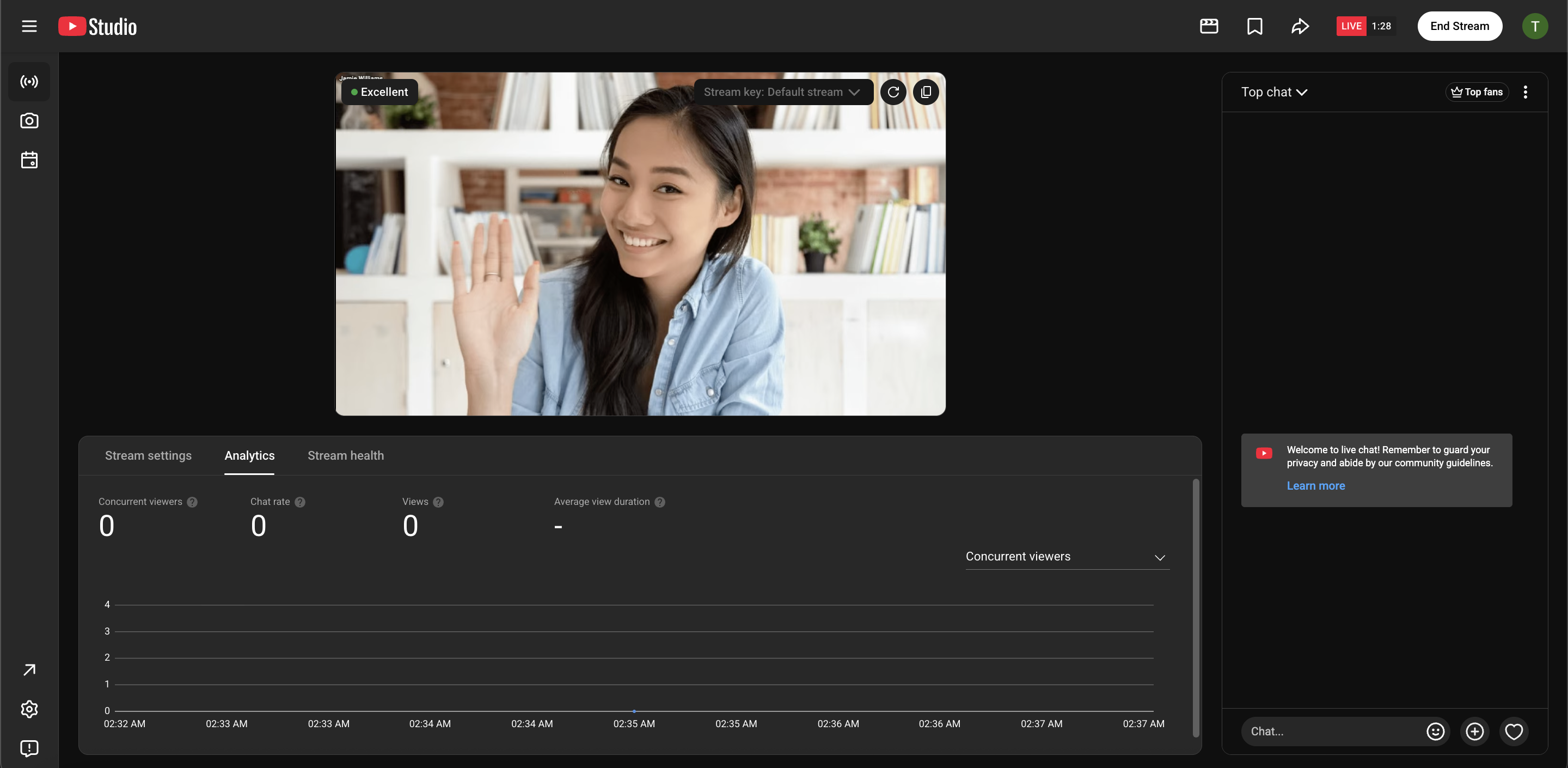Screen dimensions: 1568x768
Task: Toggle the Top fans chip
Action: 1477,92
